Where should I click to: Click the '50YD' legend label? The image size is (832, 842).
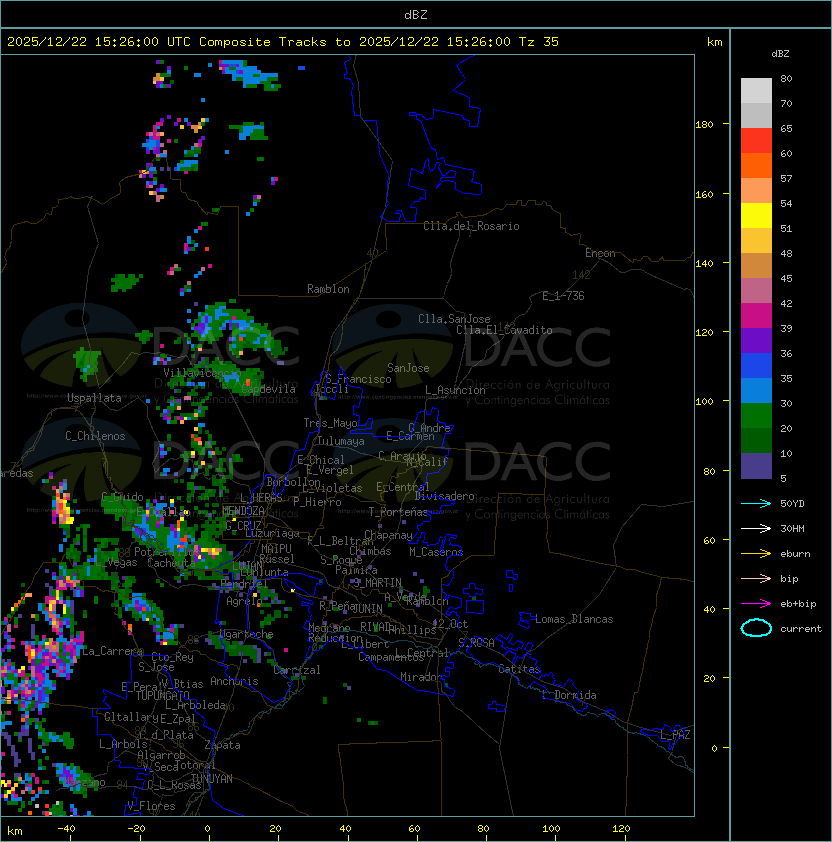point(792,503)
